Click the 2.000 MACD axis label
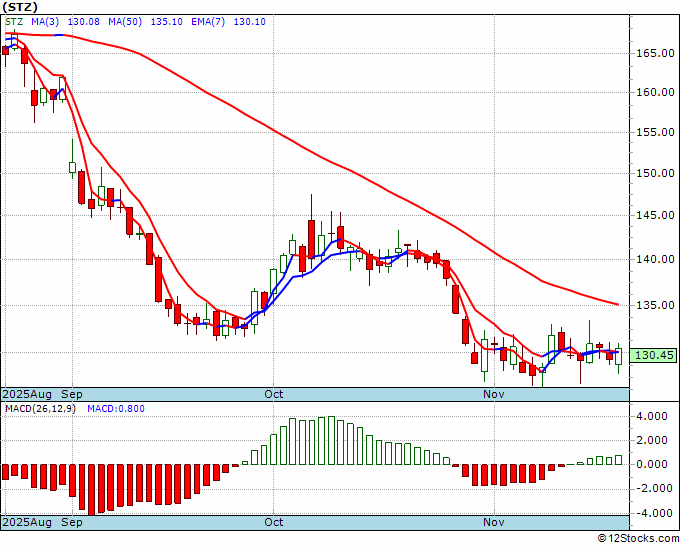The height and width of the screenshot is (546, 680). [652, 440]
